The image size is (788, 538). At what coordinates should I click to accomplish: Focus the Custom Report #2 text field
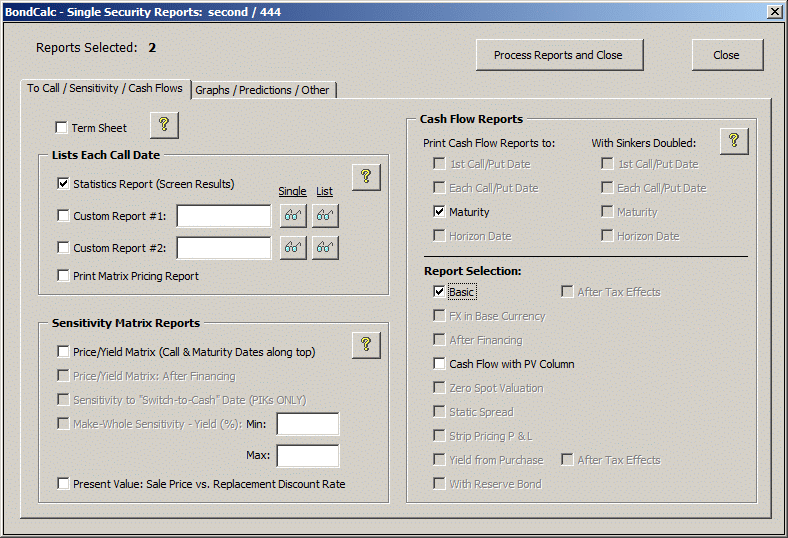(x=224, y=248)
